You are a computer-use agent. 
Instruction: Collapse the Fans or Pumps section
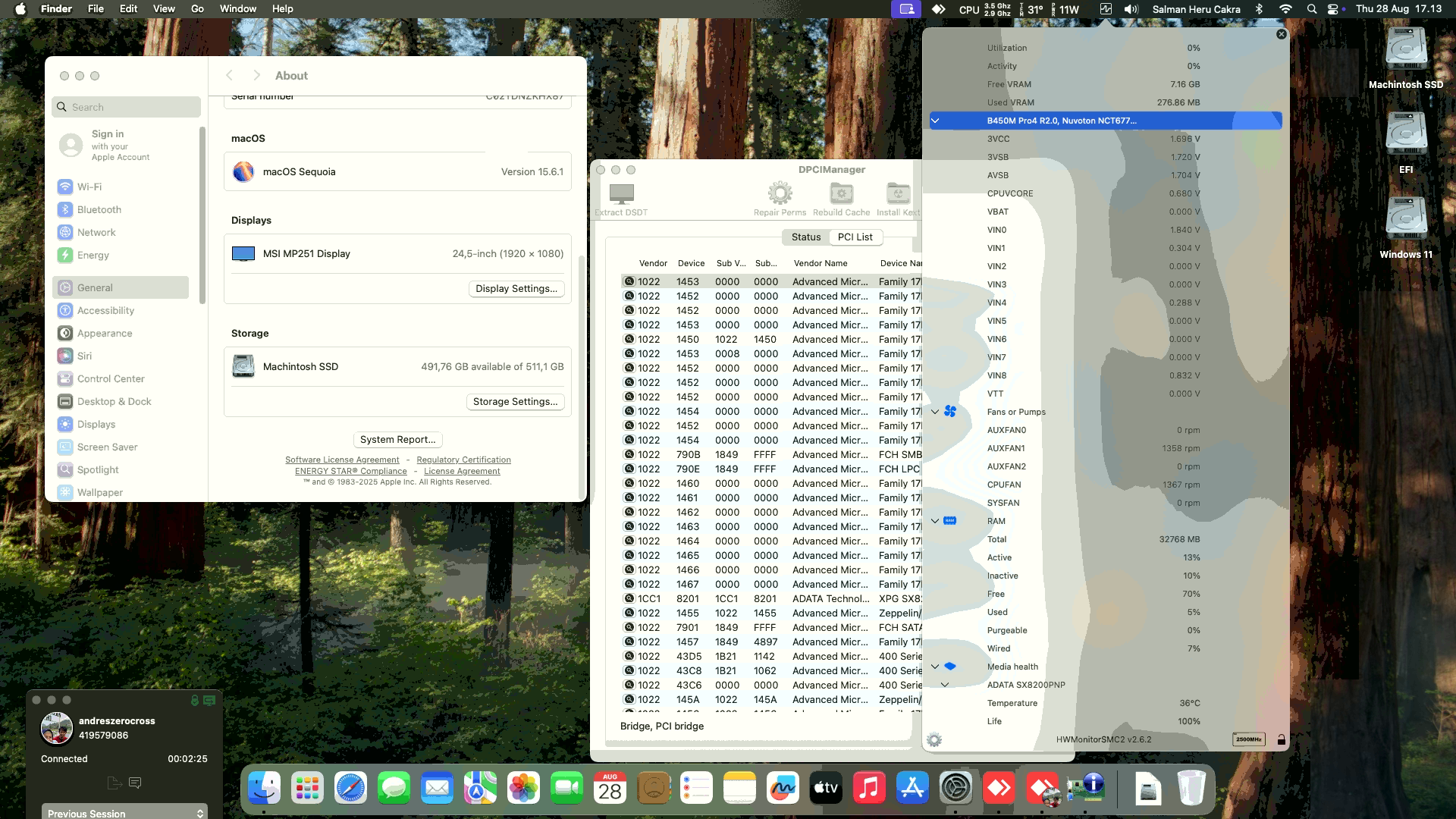(x=935, y=412)
